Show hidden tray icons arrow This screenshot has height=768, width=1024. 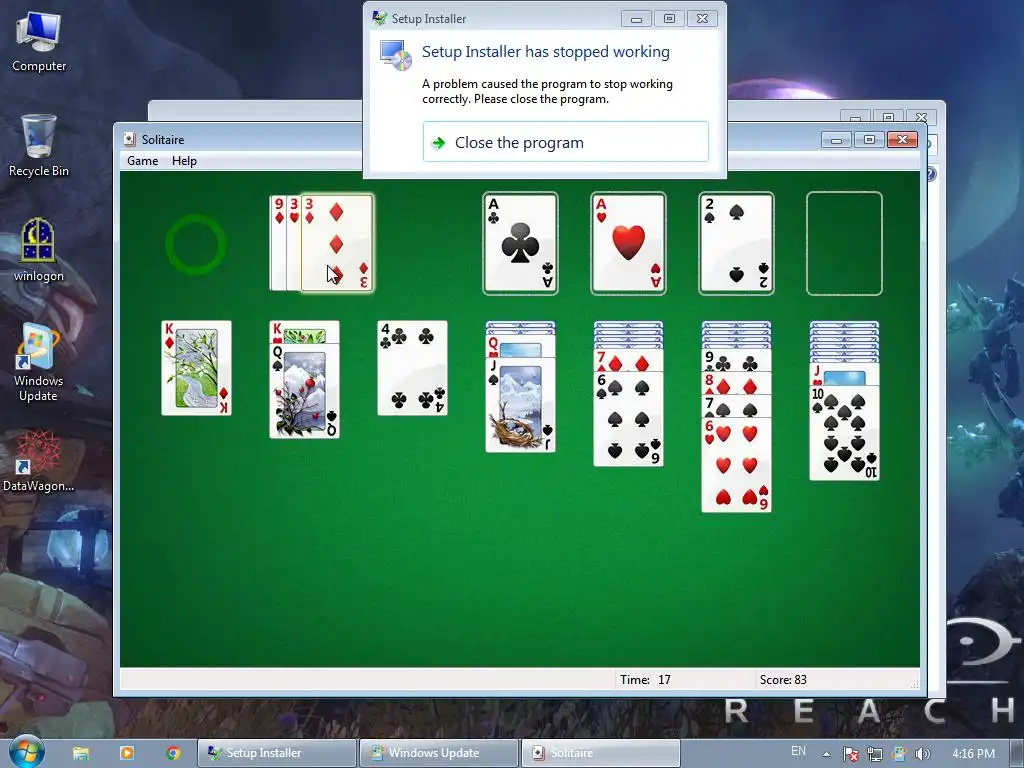pos(826,754)
